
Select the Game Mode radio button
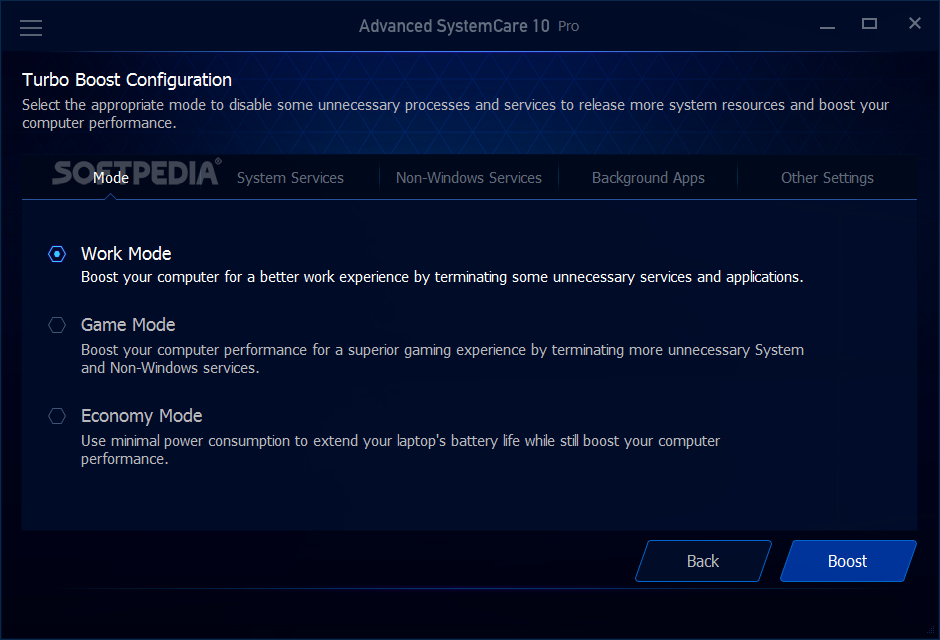pos(57,325)
